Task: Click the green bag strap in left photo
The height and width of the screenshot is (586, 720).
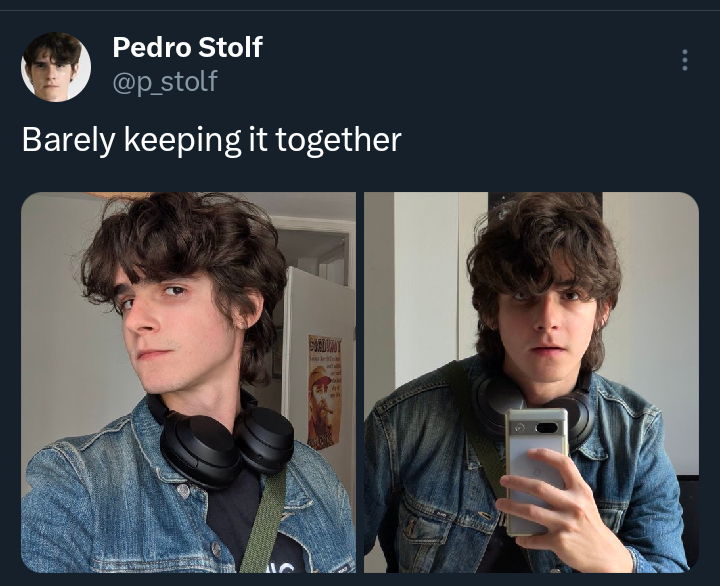Action: tap(262, 524)
